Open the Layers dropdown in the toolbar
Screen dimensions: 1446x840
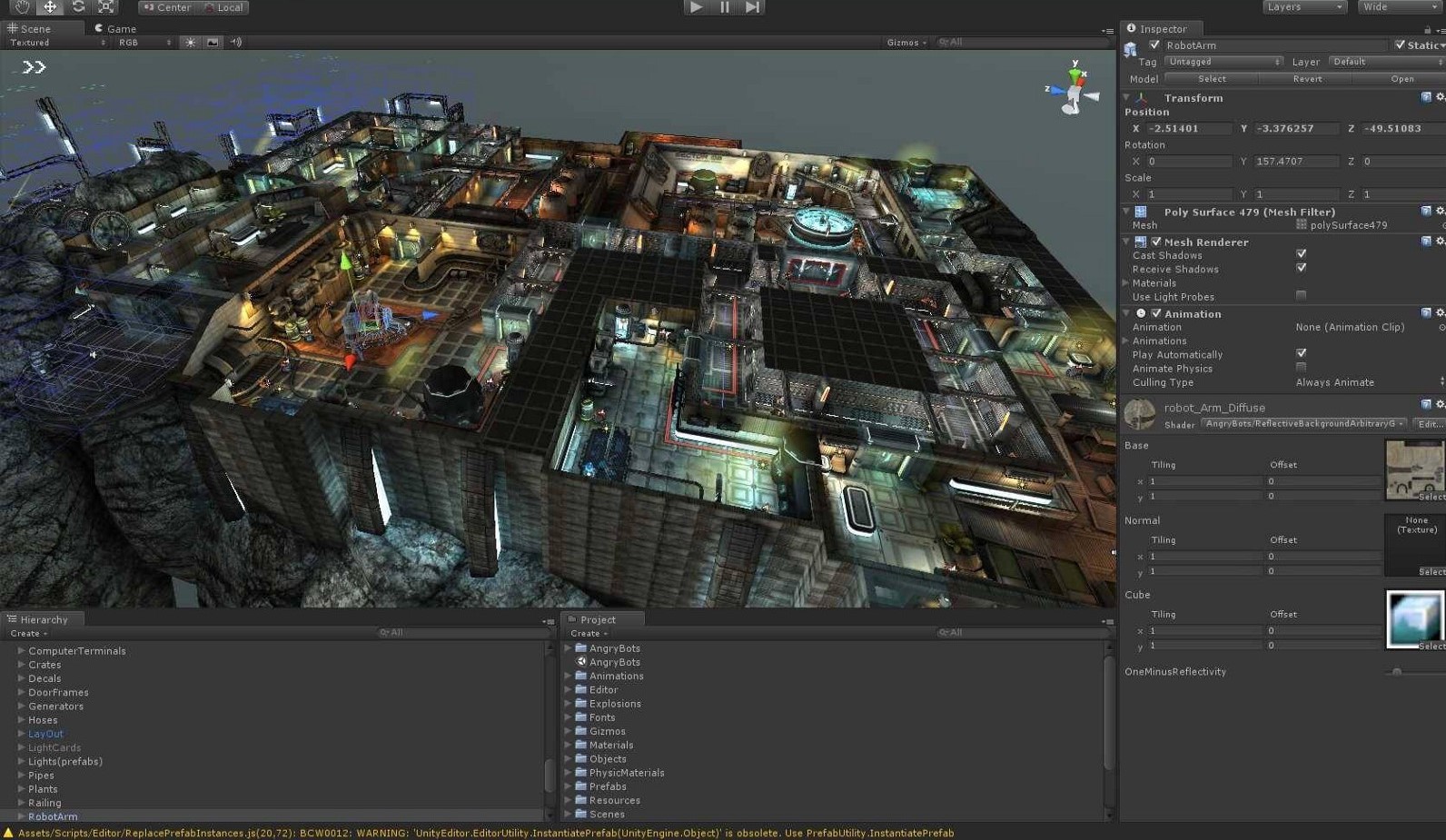(x=1304, y=6)
